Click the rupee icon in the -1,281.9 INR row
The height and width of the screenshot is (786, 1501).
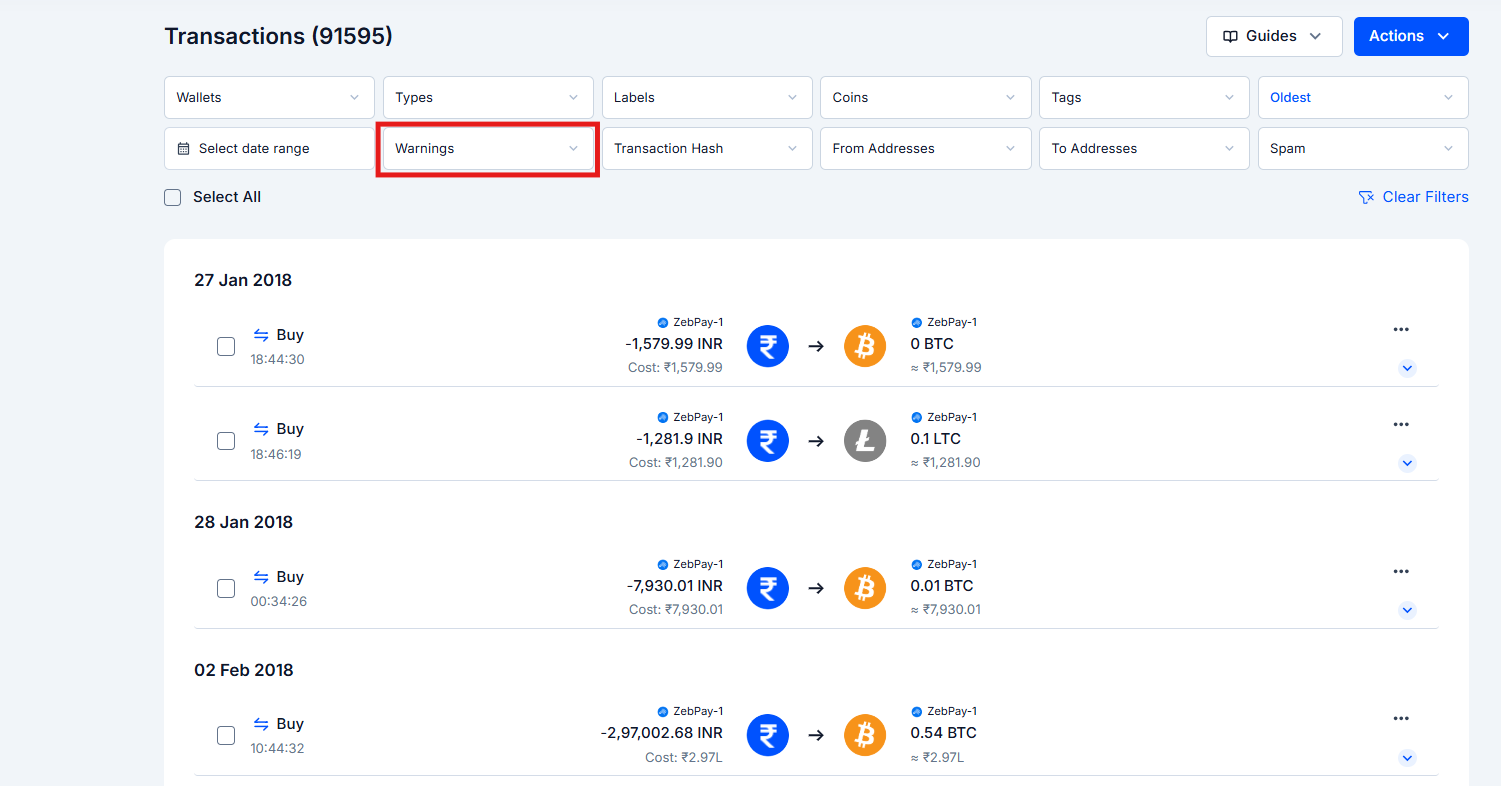pyautogui.click(x=768, y=441)
